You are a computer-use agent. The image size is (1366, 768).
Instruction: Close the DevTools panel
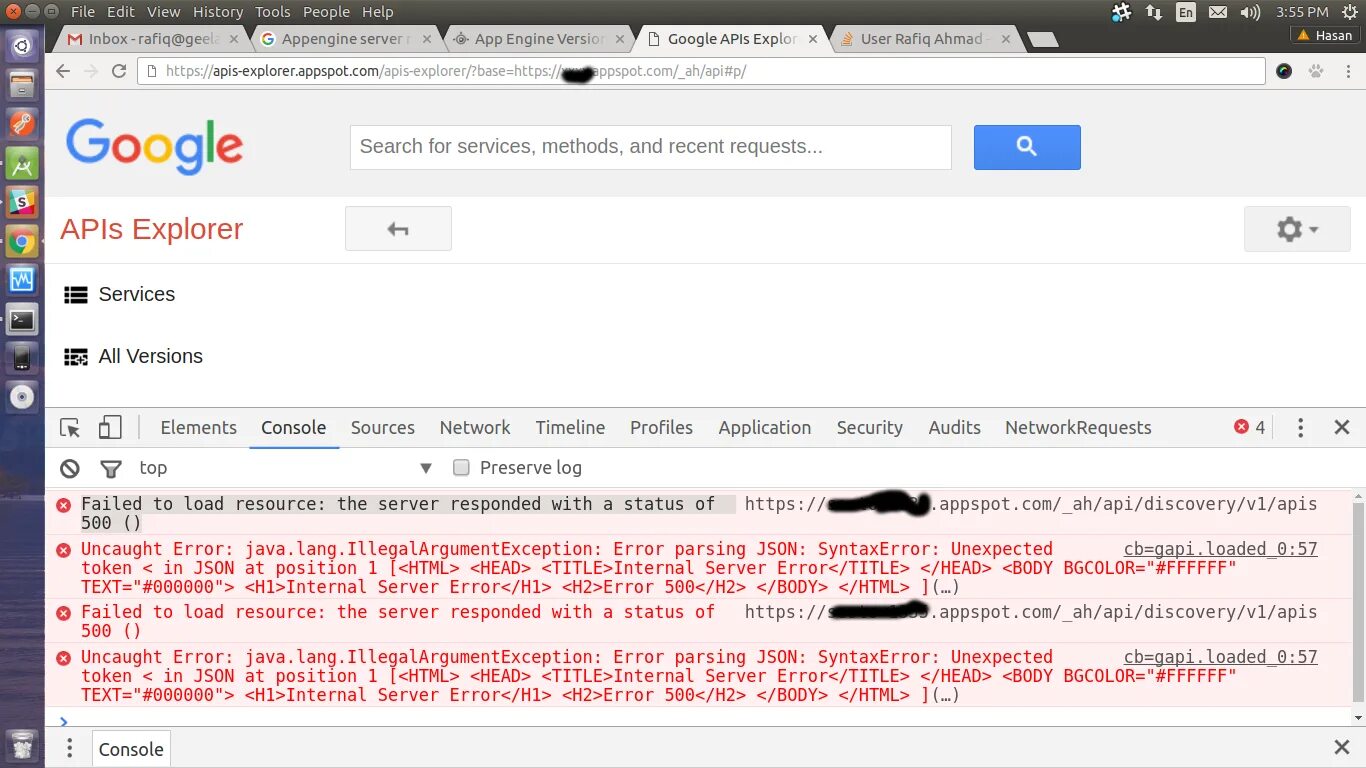tap(1342, 428)
